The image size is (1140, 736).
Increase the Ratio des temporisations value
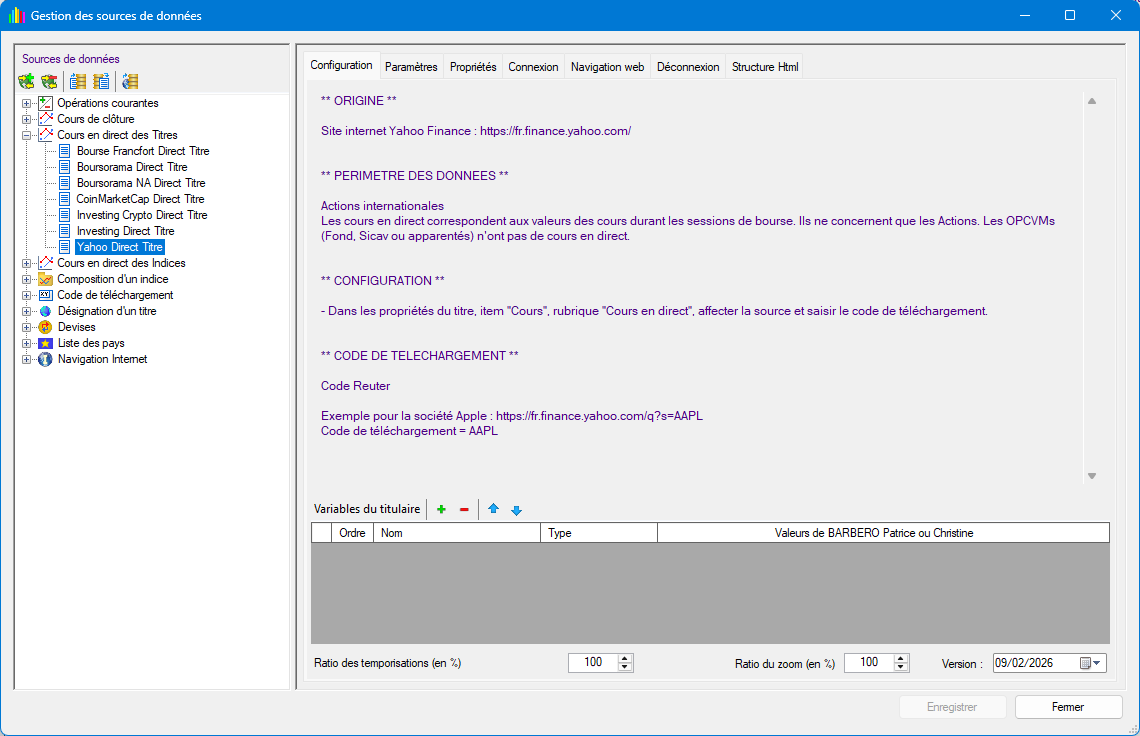tap(625, 658)
